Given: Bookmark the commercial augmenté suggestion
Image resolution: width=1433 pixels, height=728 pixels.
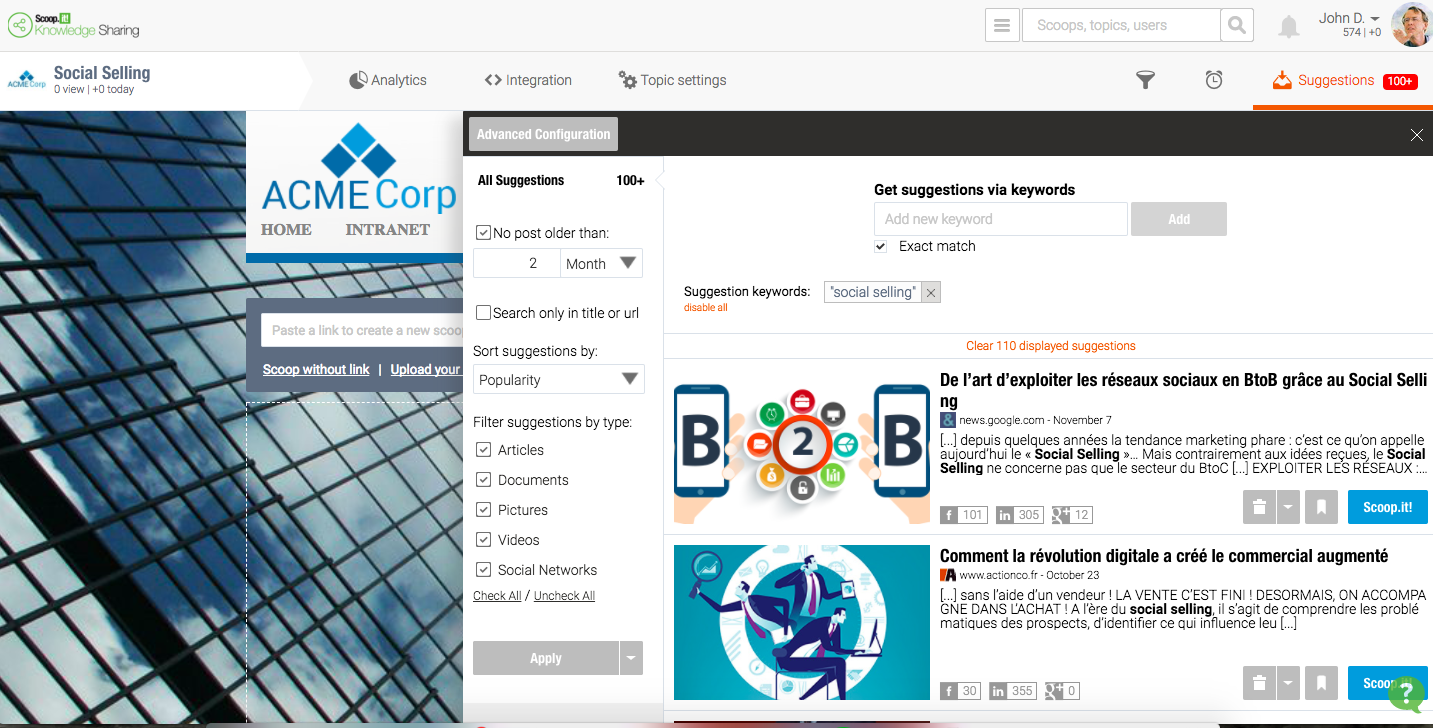Looking at the screenshot, I should pyautogui.click(x=1321, y=683).
